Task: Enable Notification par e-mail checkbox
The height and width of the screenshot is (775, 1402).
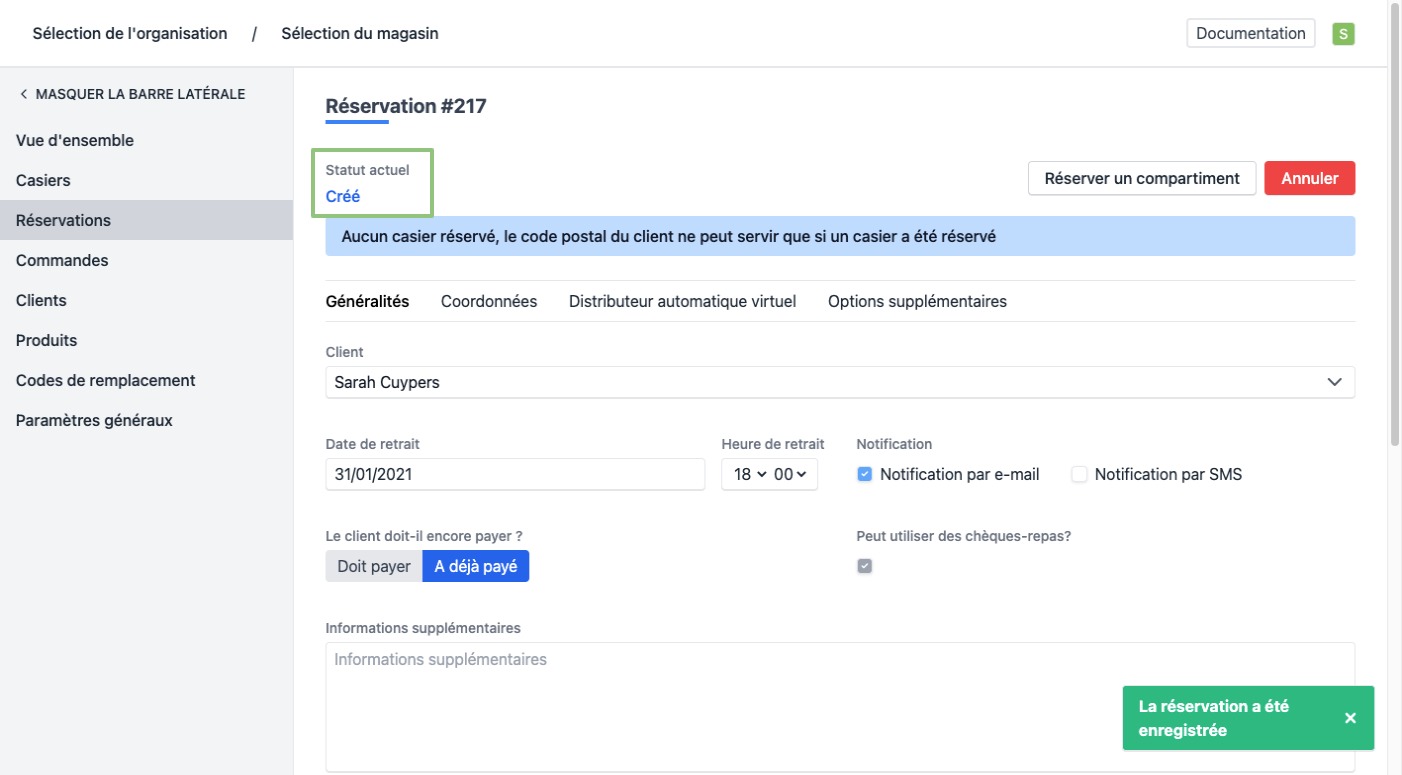Action: 865,475
